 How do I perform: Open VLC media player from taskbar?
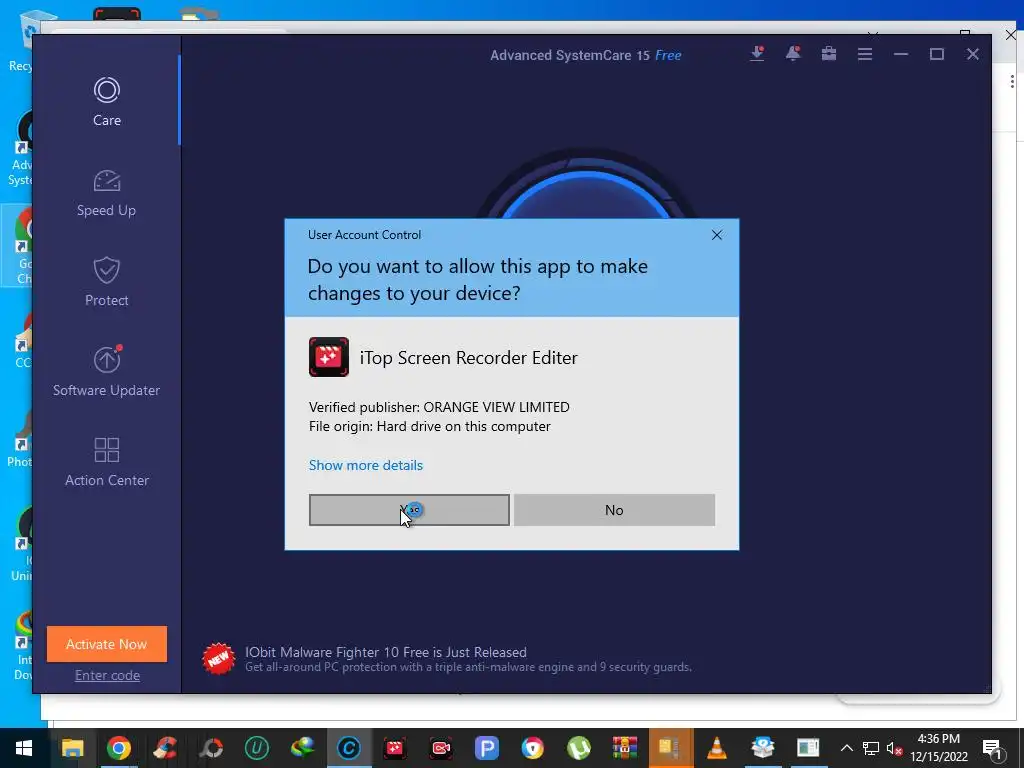[x=717, y=748]
